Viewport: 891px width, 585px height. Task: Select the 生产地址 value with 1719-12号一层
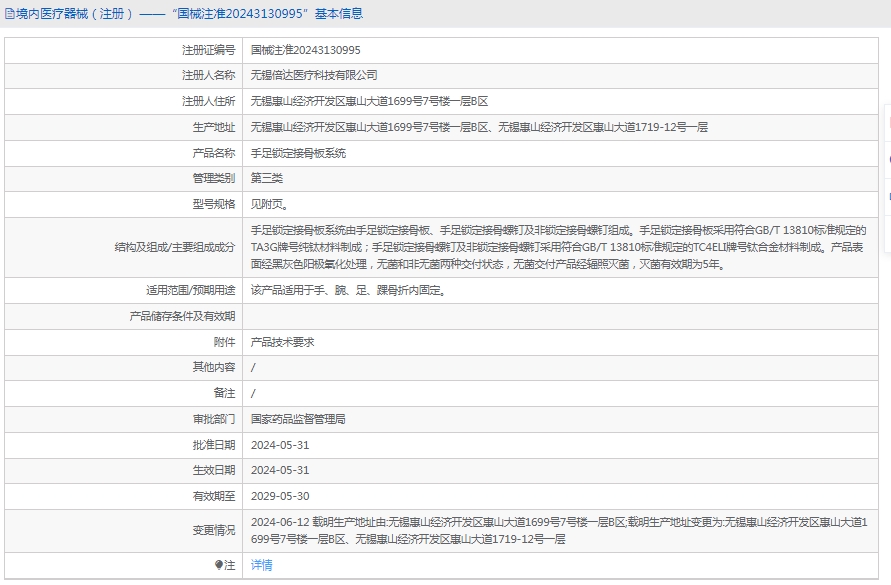[x=479, y=127]
